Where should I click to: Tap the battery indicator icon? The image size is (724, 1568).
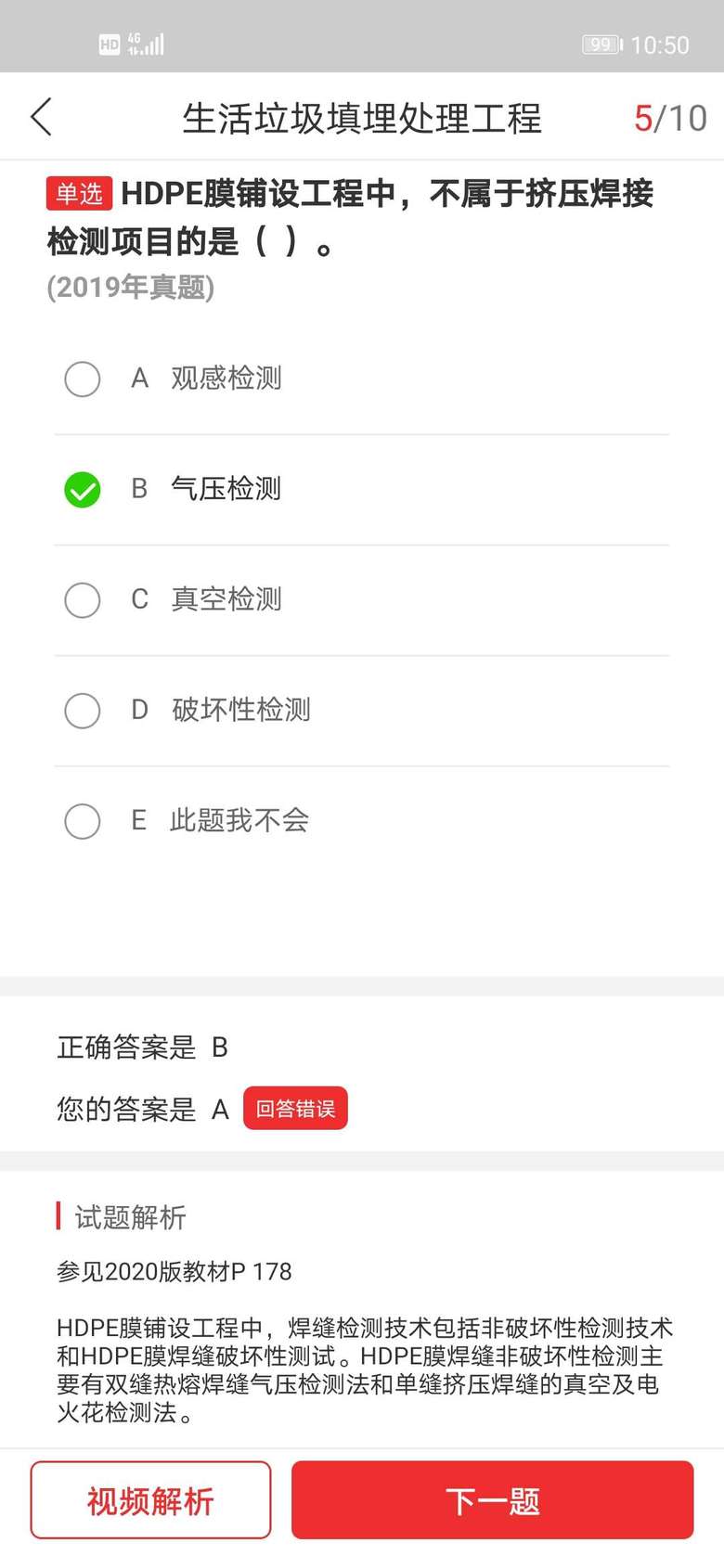click(601, 45)
